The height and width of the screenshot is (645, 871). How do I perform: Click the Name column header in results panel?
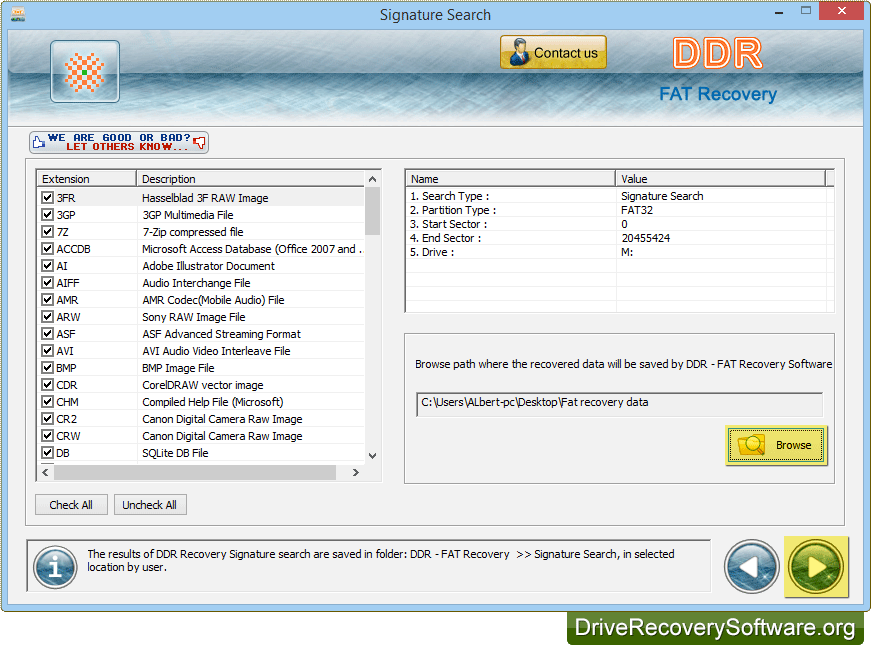pyautogui.click(x=500, y=178)
